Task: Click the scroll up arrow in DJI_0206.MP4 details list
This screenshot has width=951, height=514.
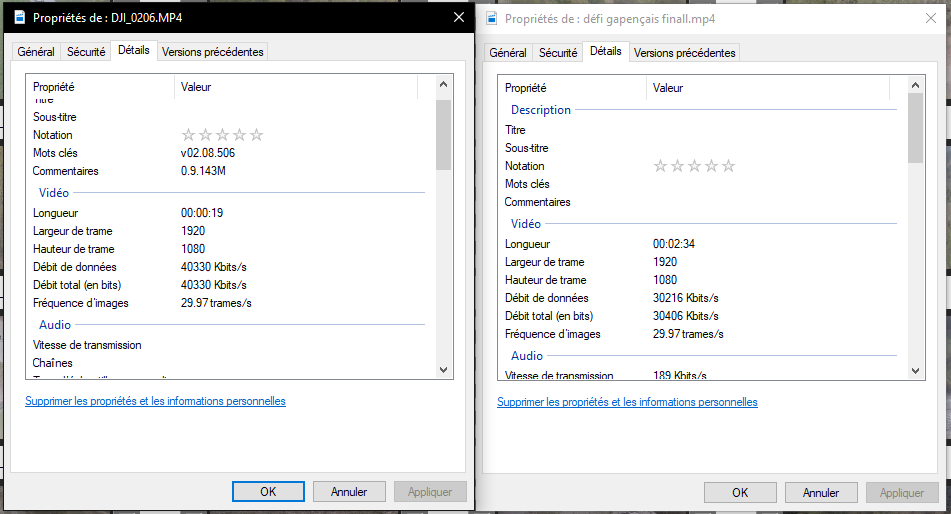Action: pyautogui.click(x=443, y=84)
